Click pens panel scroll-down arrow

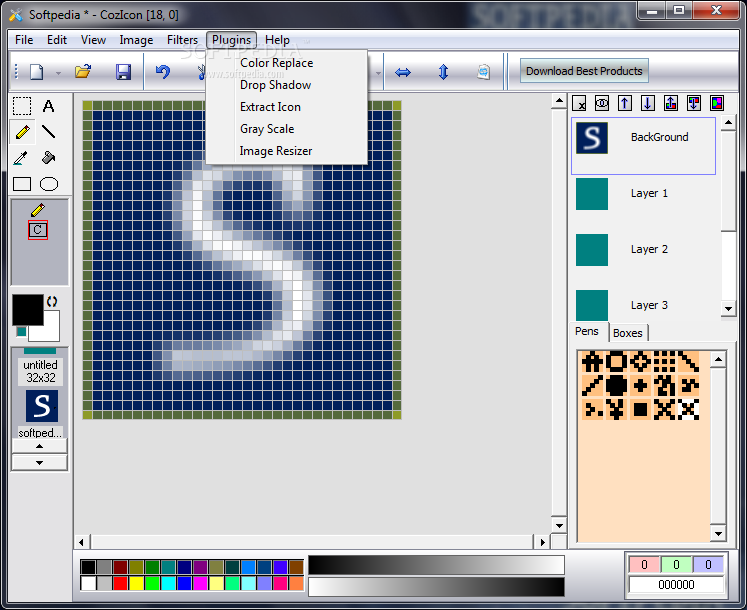click(x=718, y=534)
